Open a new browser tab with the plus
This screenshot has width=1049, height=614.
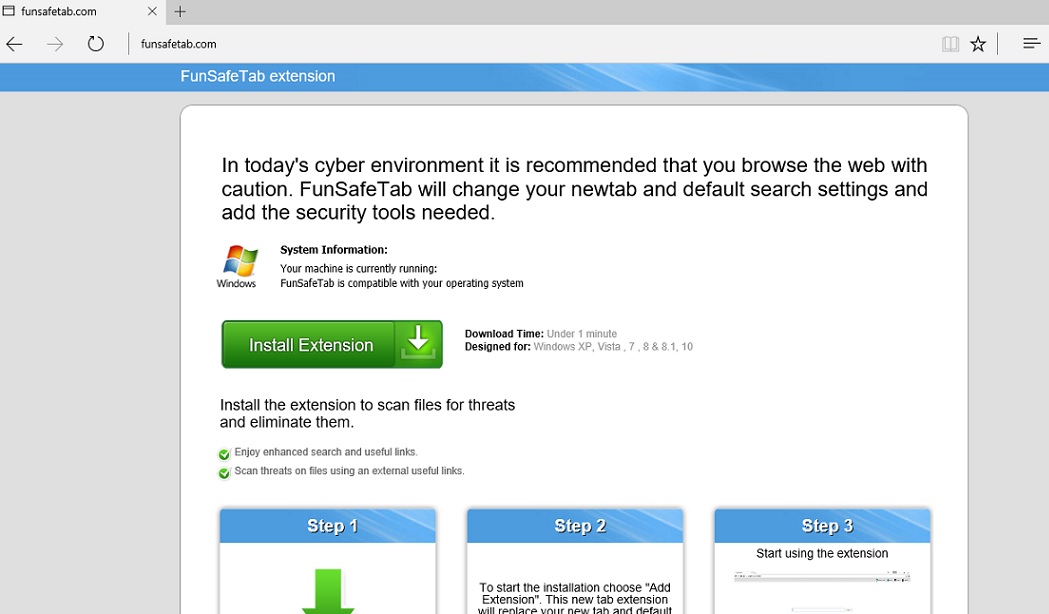178,12
